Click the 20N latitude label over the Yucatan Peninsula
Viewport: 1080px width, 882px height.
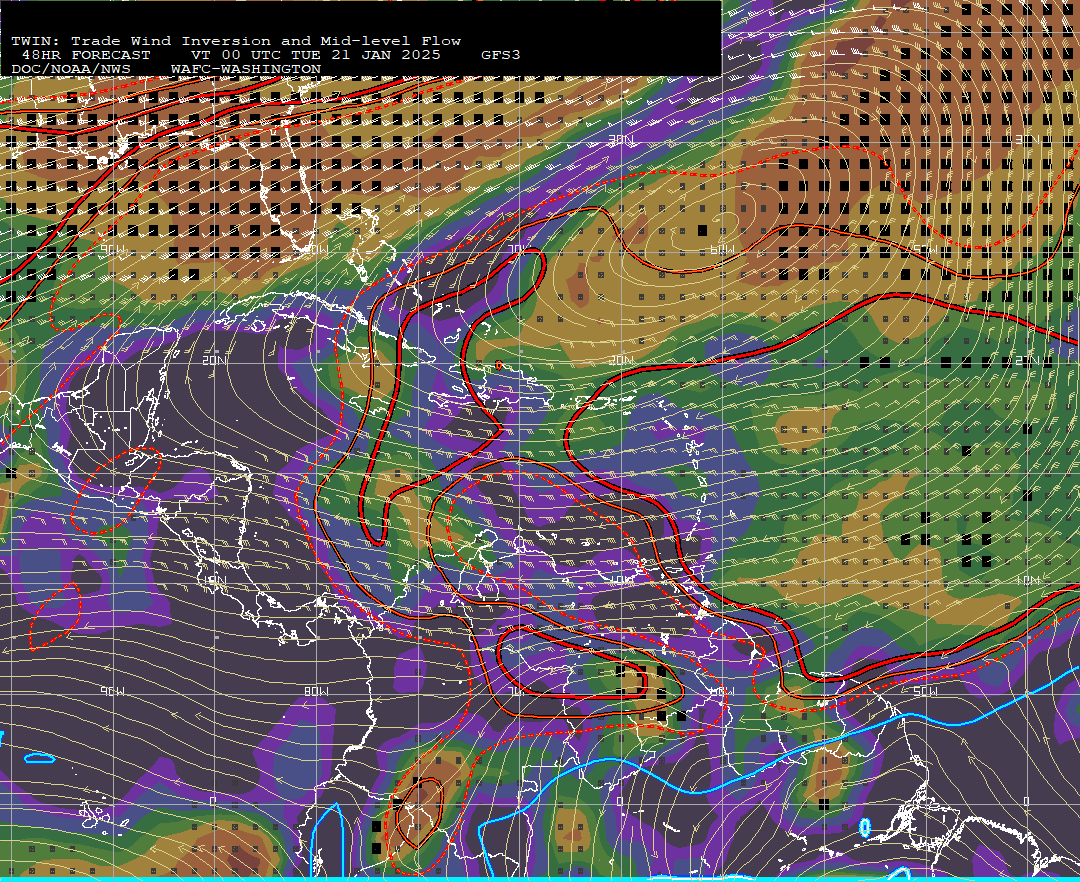pyautogui.click(x=214, y=360)
